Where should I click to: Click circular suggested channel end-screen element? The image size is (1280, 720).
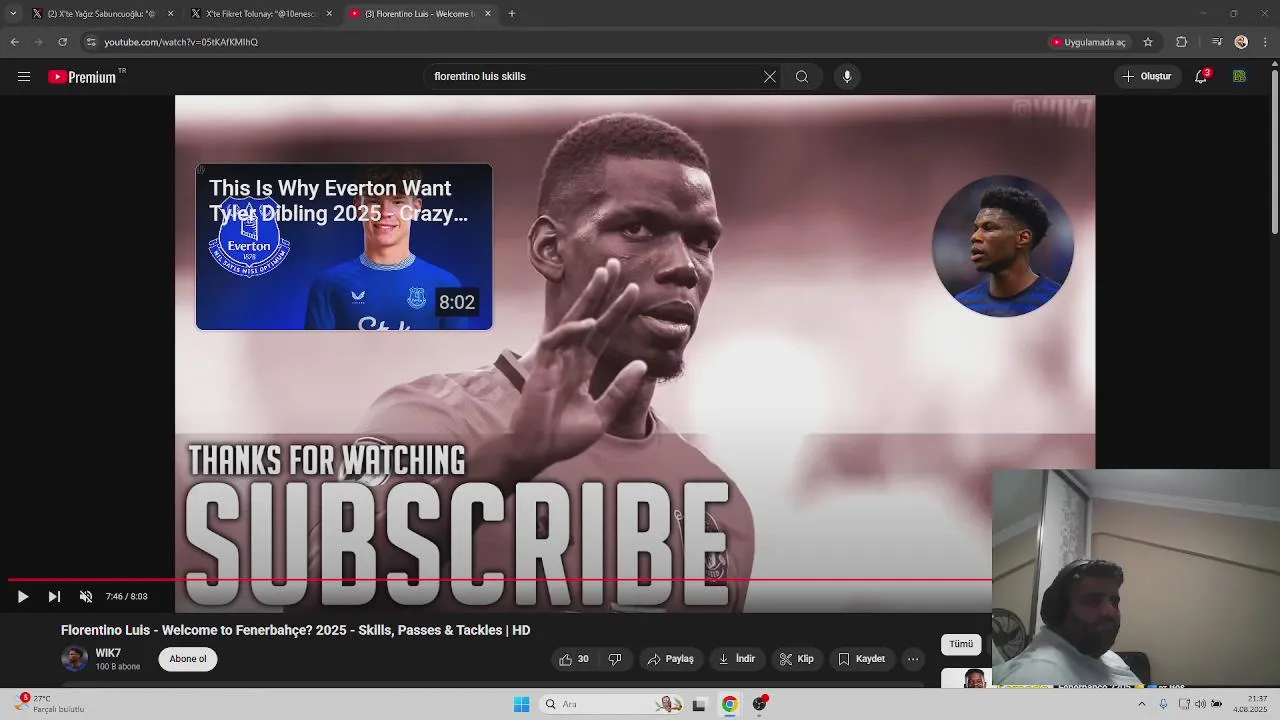click(x=1003, y=246)
